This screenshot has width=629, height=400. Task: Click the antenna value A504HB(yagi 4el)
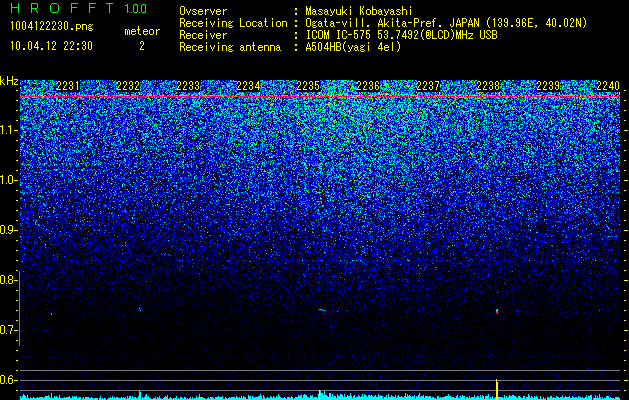pyautogui.click(x=353, y=47)
